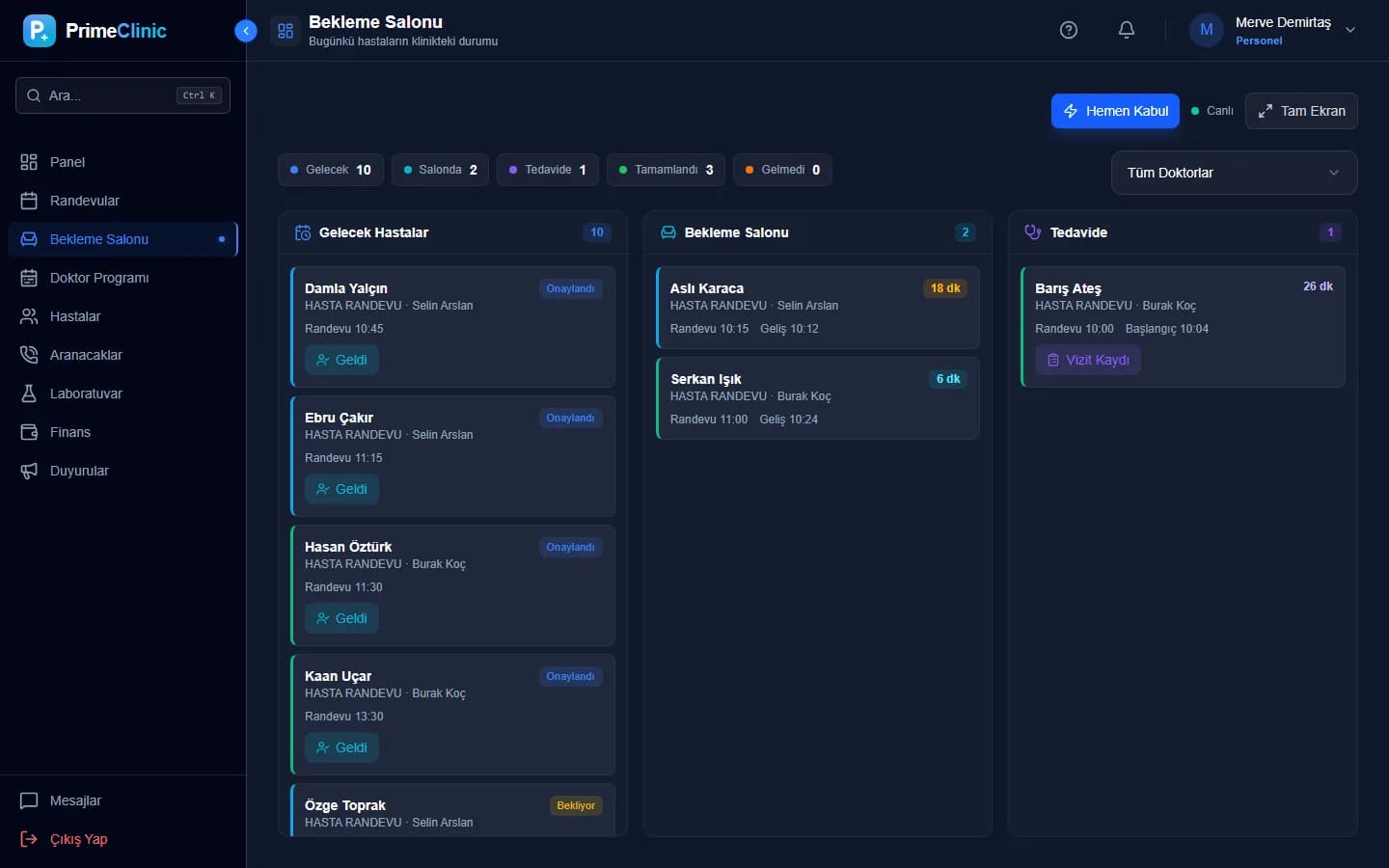Click the Ara search field

(123, 95)
